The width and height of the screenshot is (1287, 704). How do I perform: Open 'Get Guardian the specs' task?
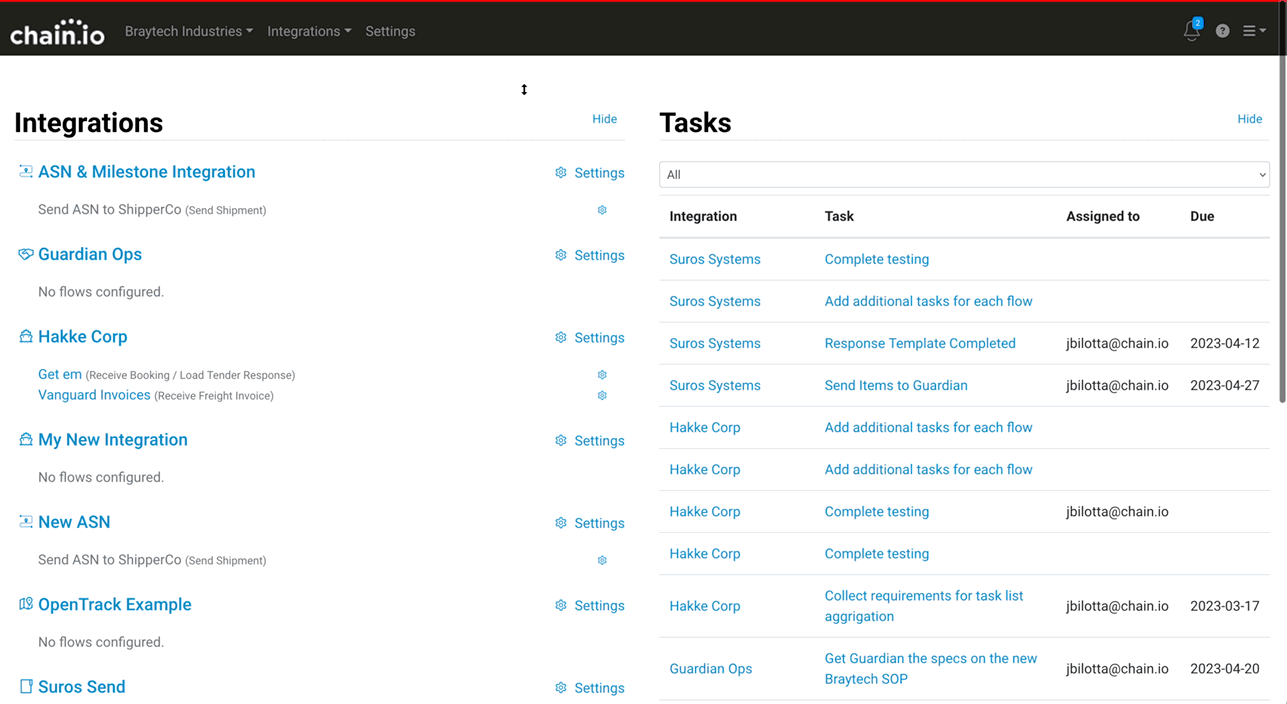(931, 669)
